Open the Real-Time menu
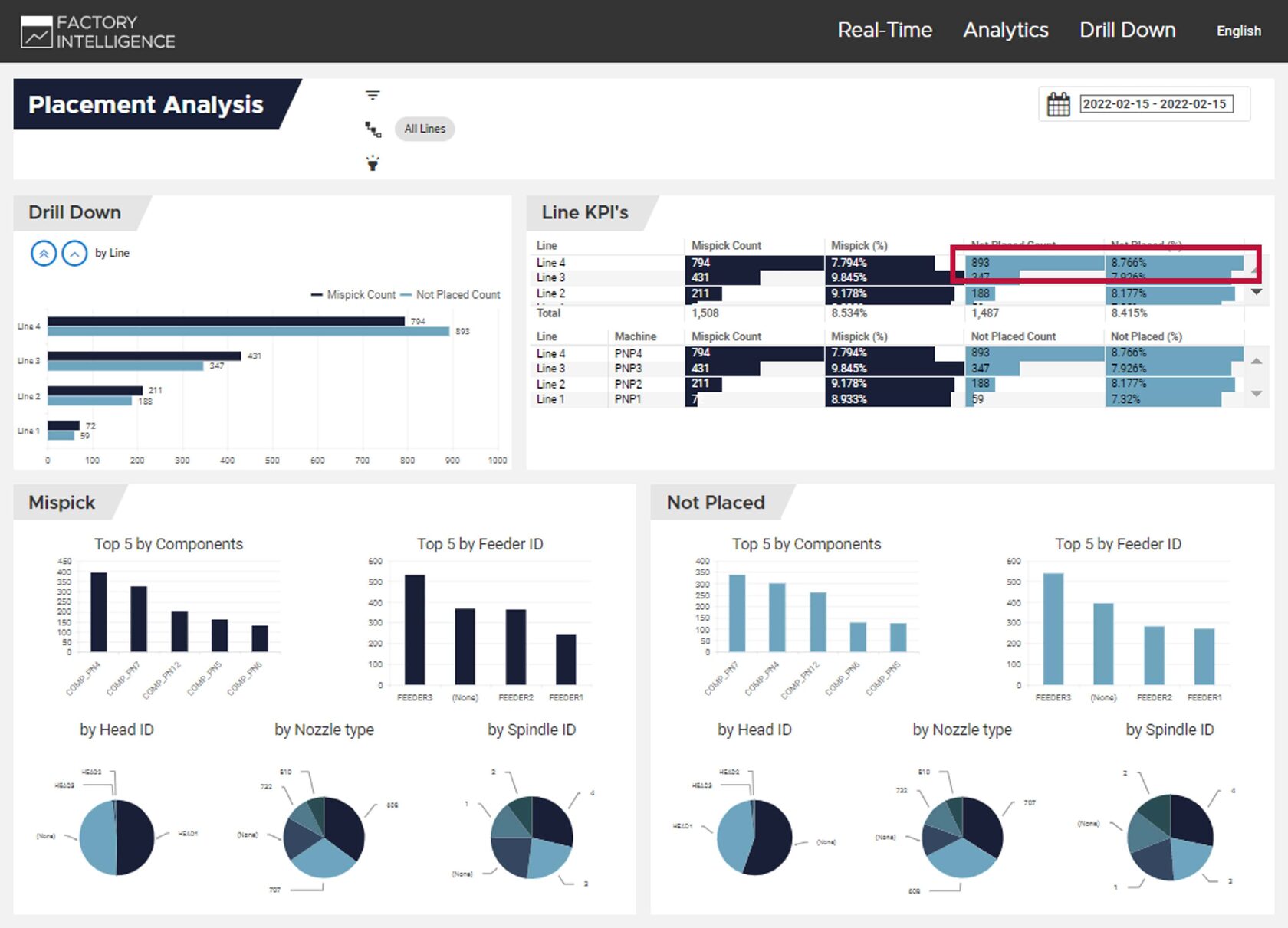This screenshot has height=928, width=1288. (x=885, y=30)
